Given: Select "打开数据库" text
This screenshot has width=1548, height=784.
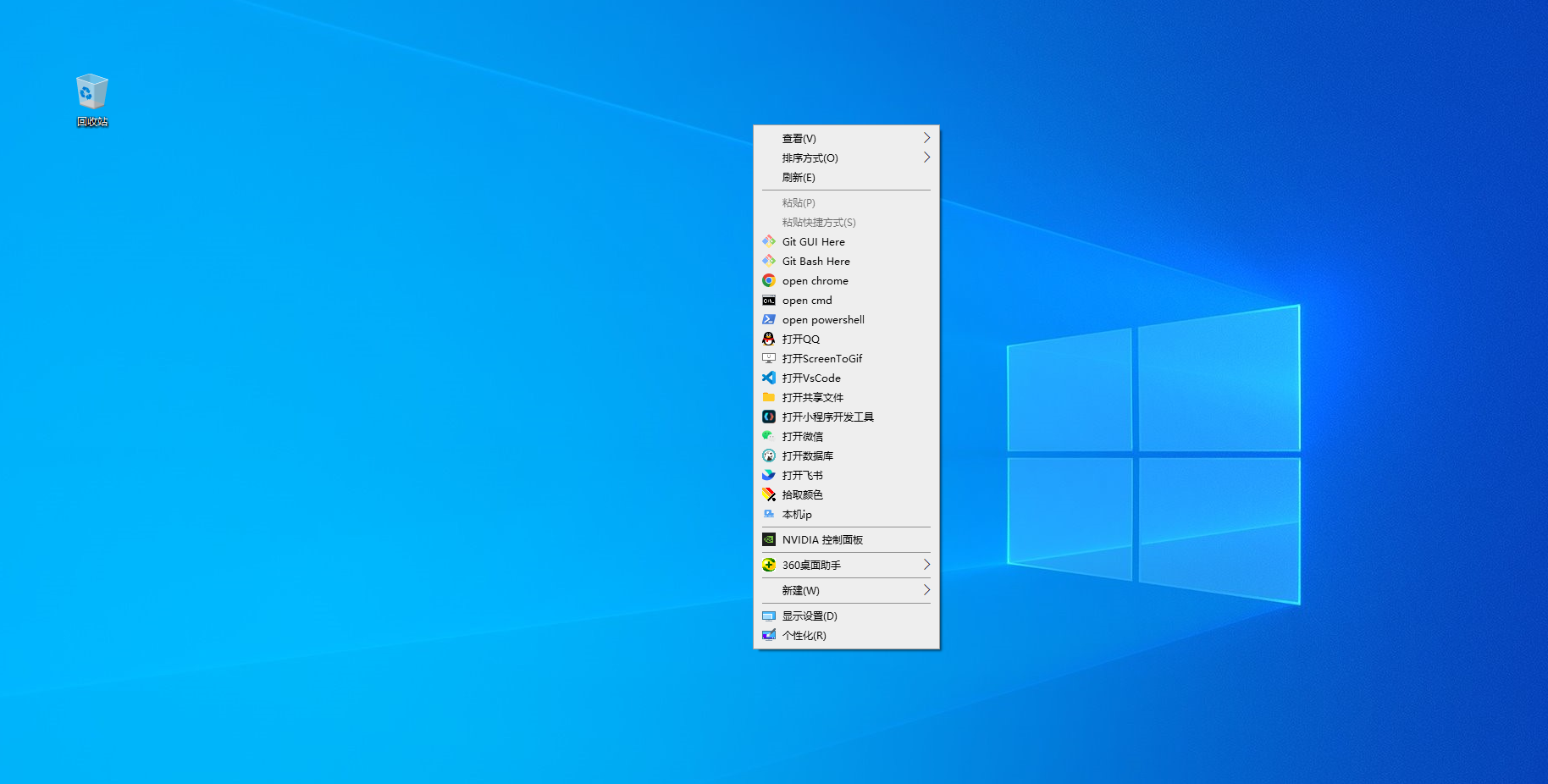Looking at the screenshot, I should click(807, 455).
